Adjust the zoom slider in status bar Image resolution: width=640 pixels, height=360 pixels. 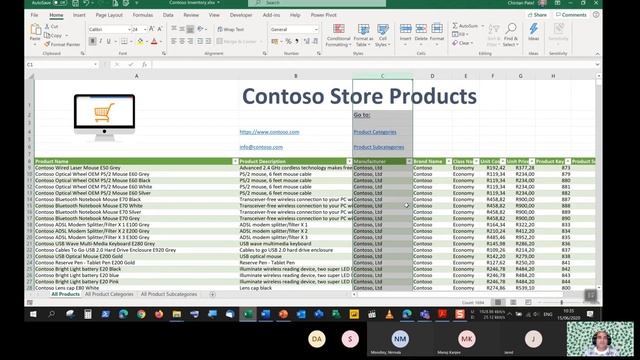tap(562, 302)
